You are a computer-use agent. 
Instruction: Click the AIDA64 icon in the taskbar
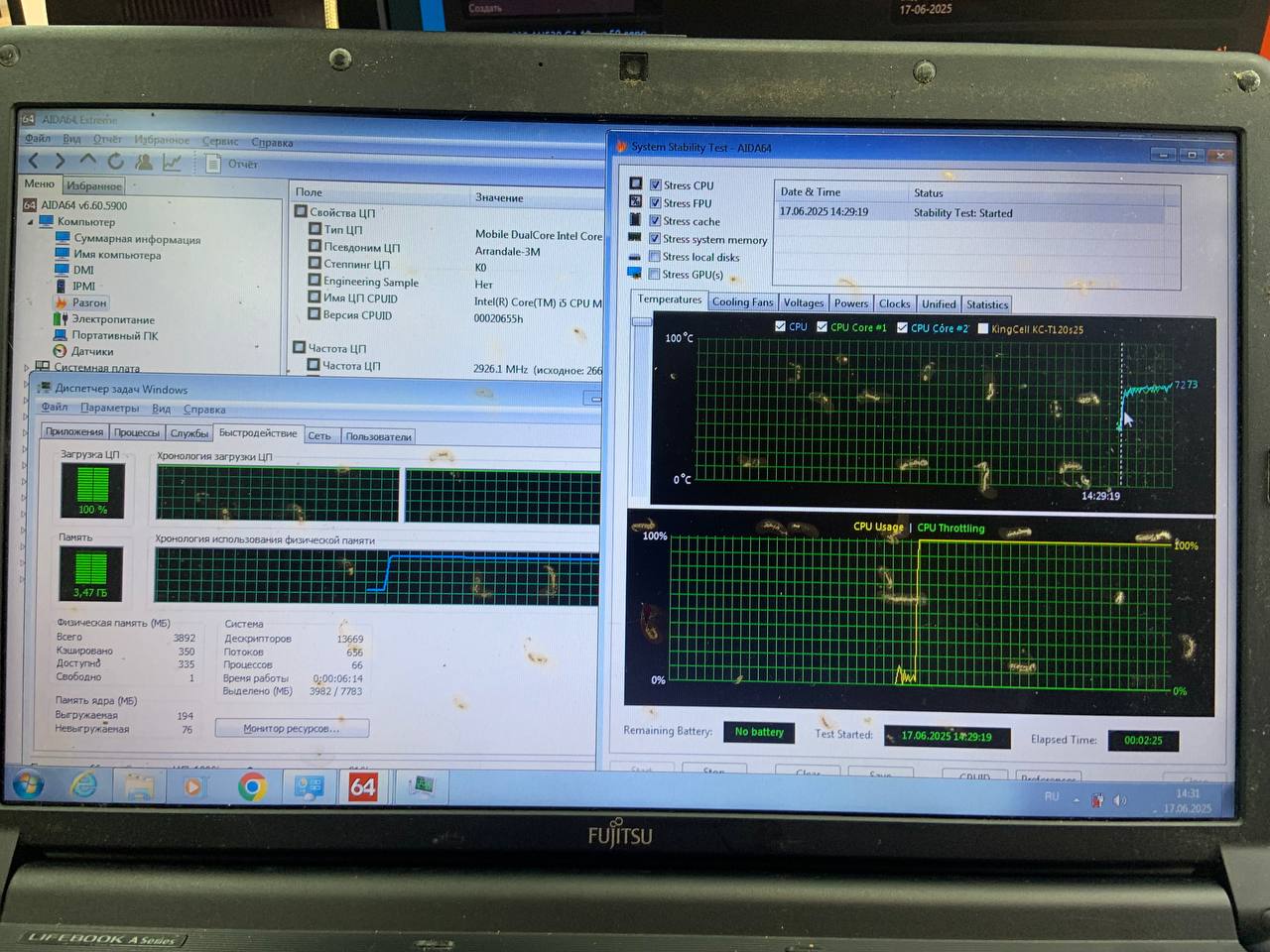pos(362,786)
